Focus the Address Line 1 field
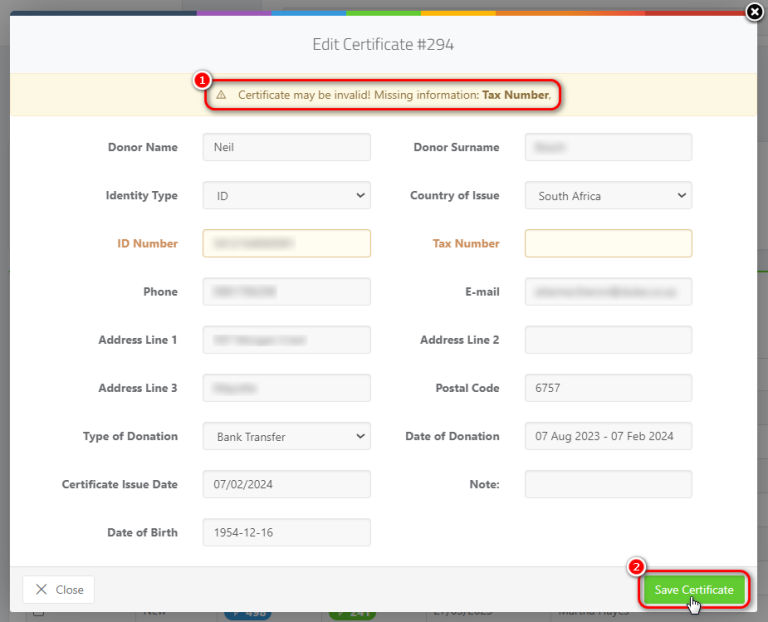 point(286,340)
